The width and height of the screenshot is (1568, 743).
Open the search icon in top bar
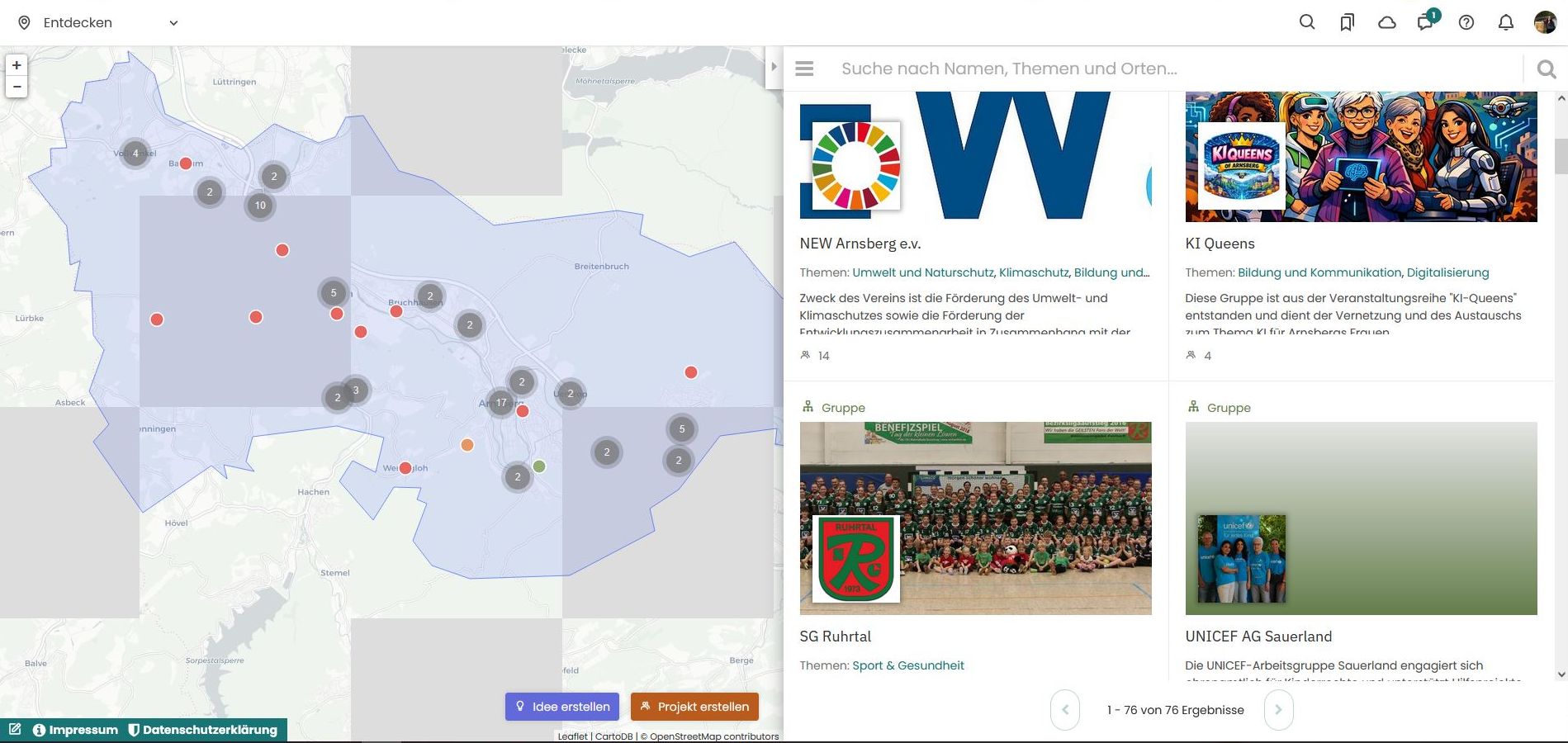1307,22
